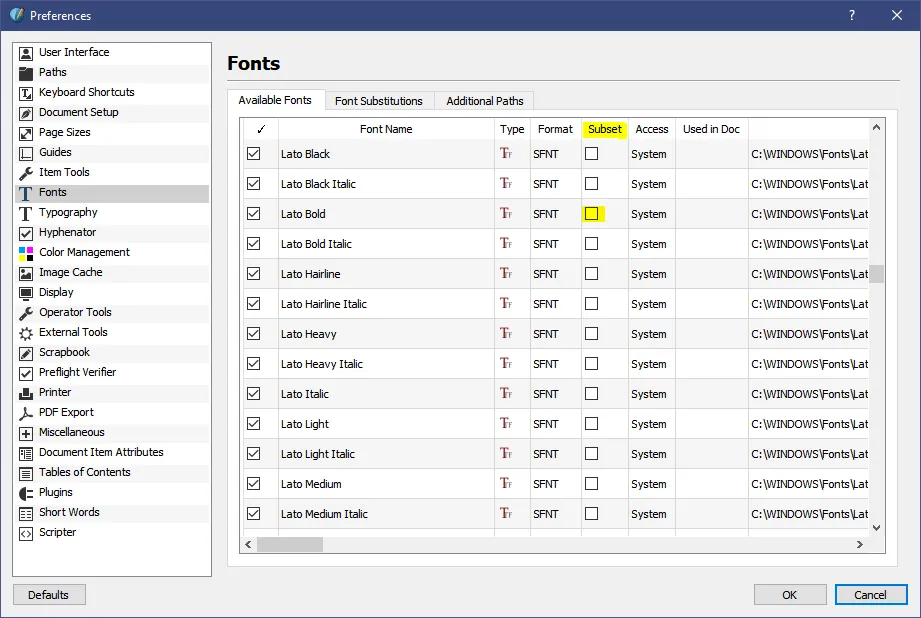
Task: Click Document Item Attributes icon
Action: 26,453
